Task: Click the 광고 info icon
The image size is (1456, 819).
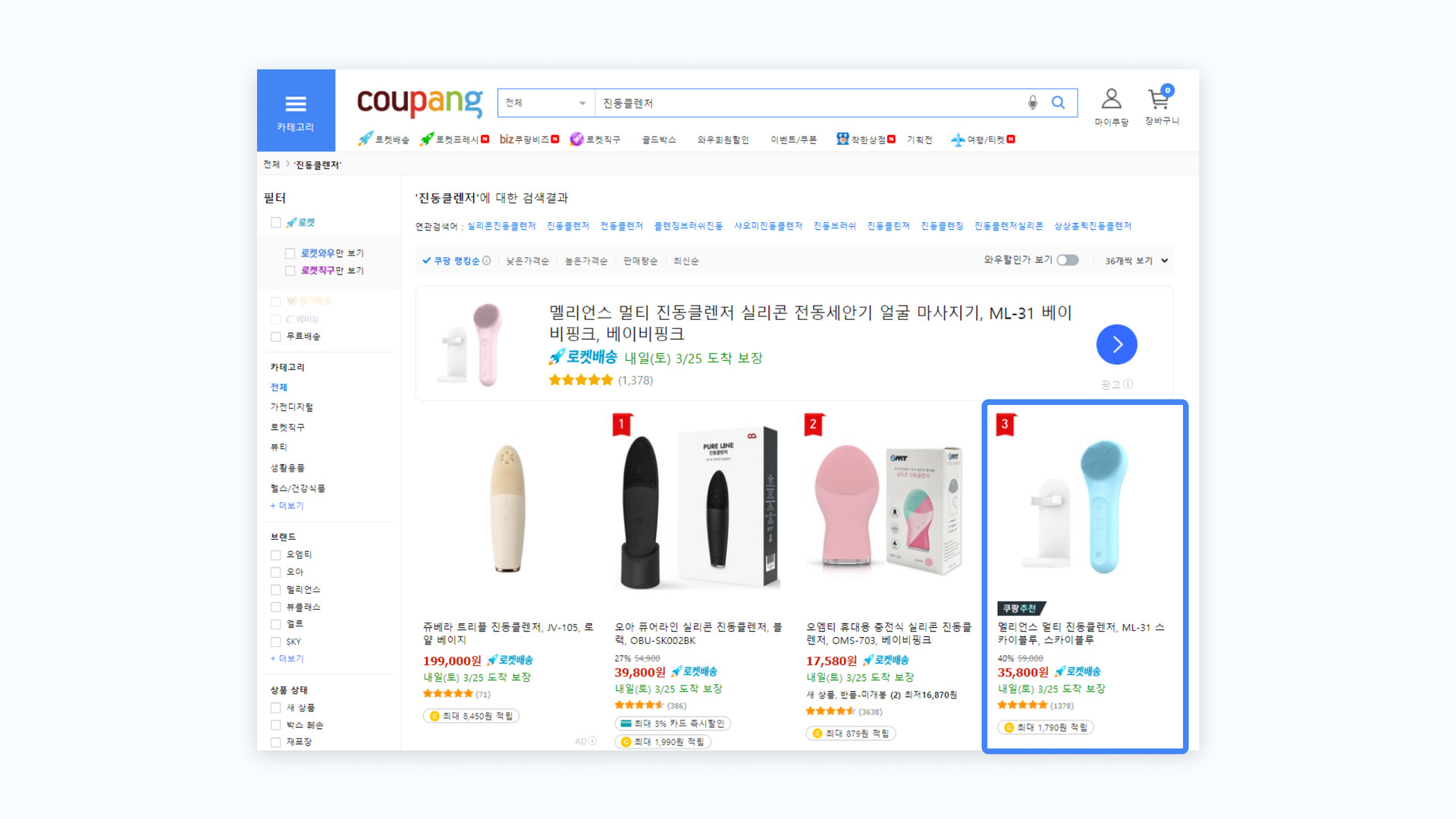Action: (1128, 384)
